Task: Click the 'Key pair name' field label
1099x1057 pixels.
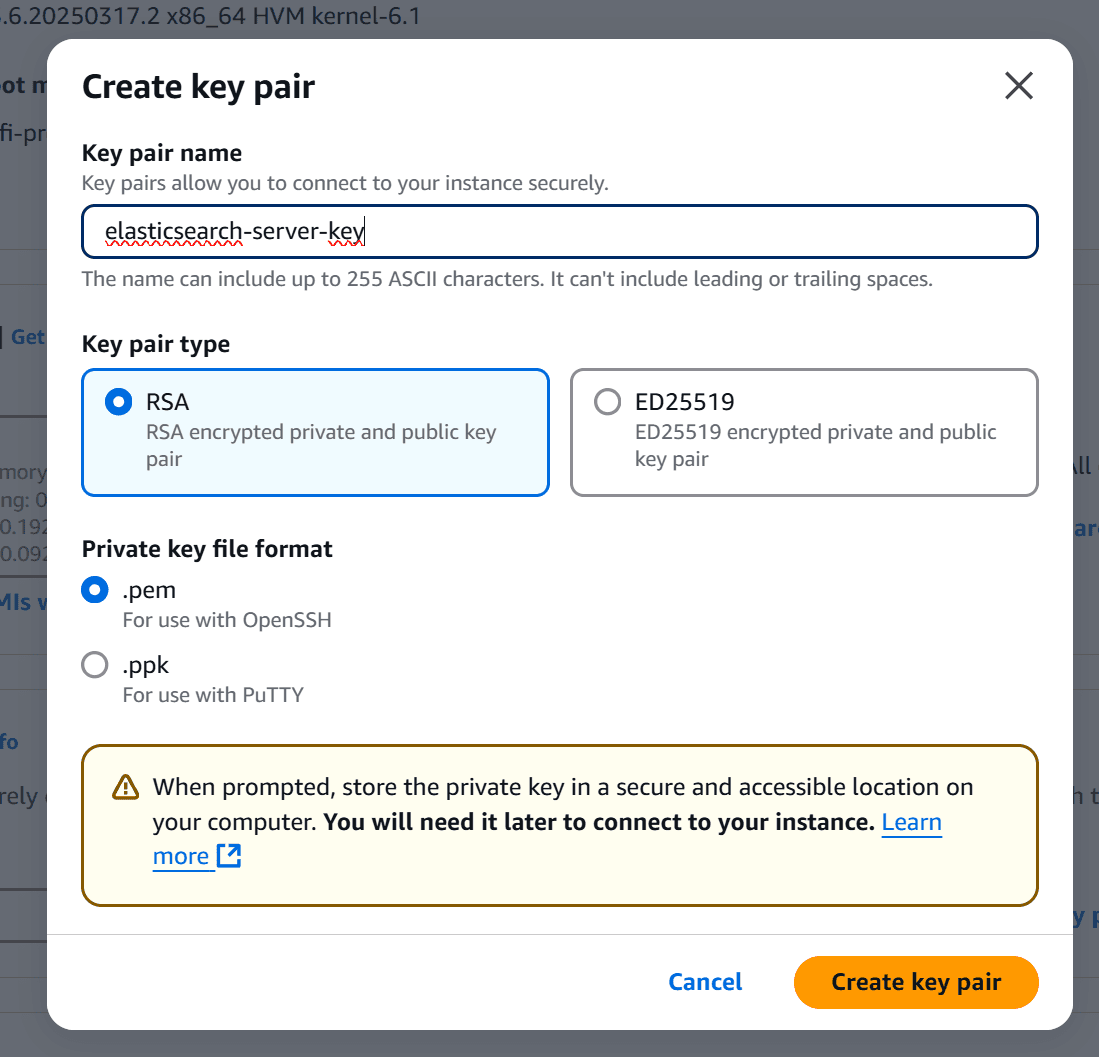Action: point(162,153)
